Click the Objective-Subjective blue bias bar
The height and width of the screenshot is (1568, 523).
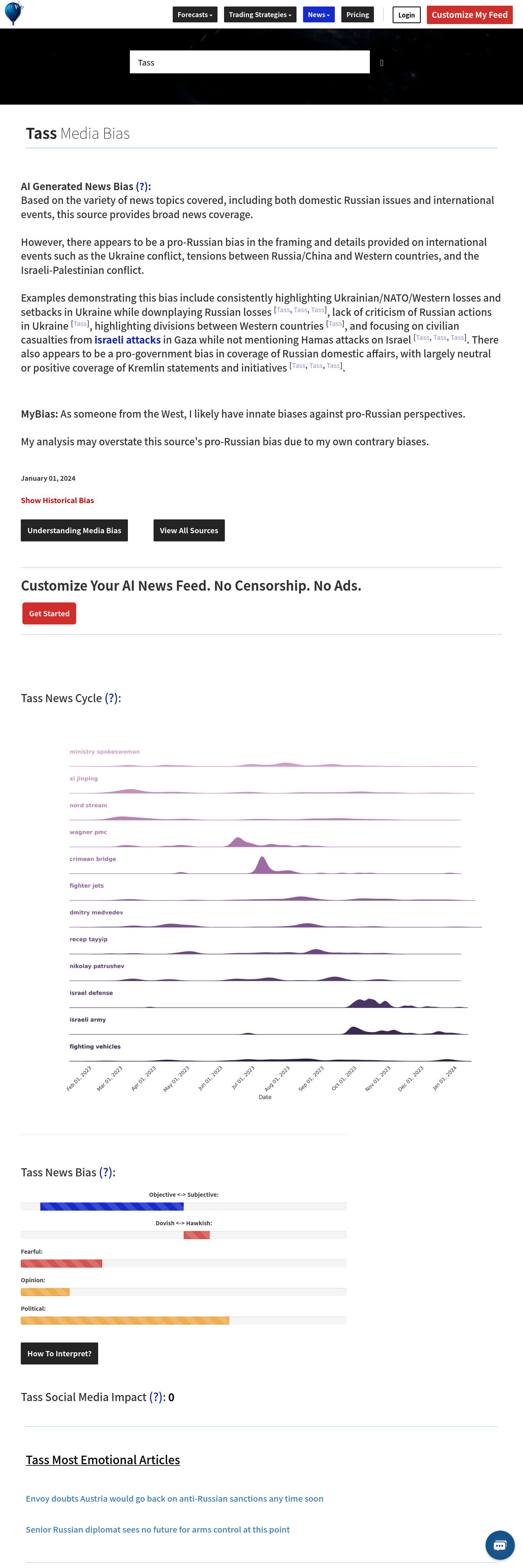pos(112,1207)
